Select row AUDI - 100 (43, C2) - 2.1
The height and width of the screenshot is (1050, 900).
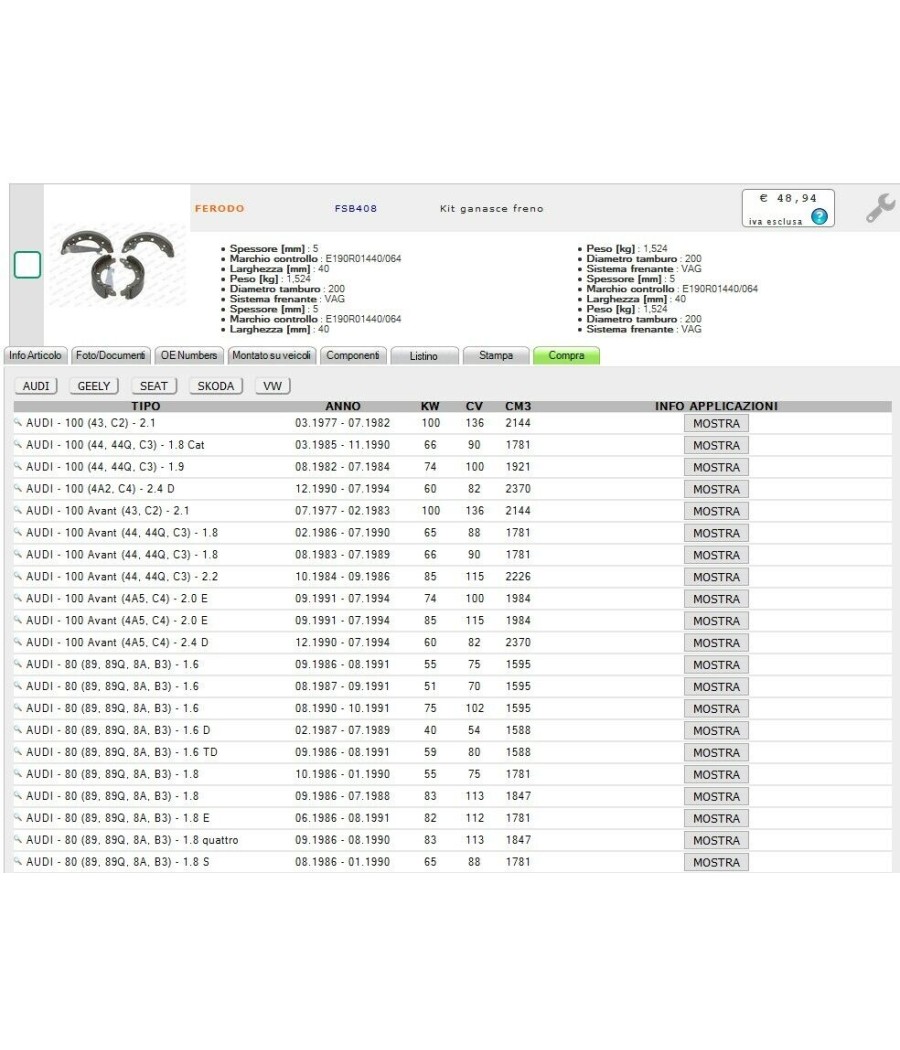coord(453,423)
